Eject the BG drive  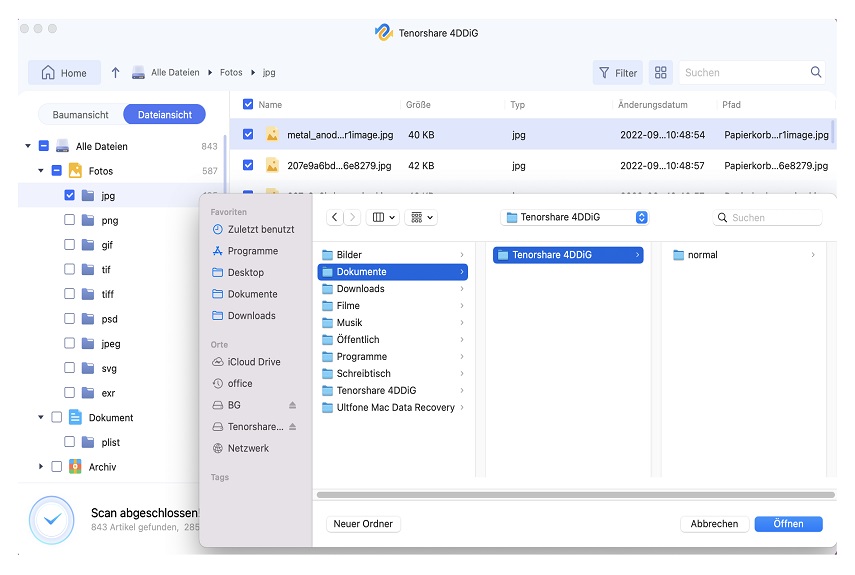[293, 405]
